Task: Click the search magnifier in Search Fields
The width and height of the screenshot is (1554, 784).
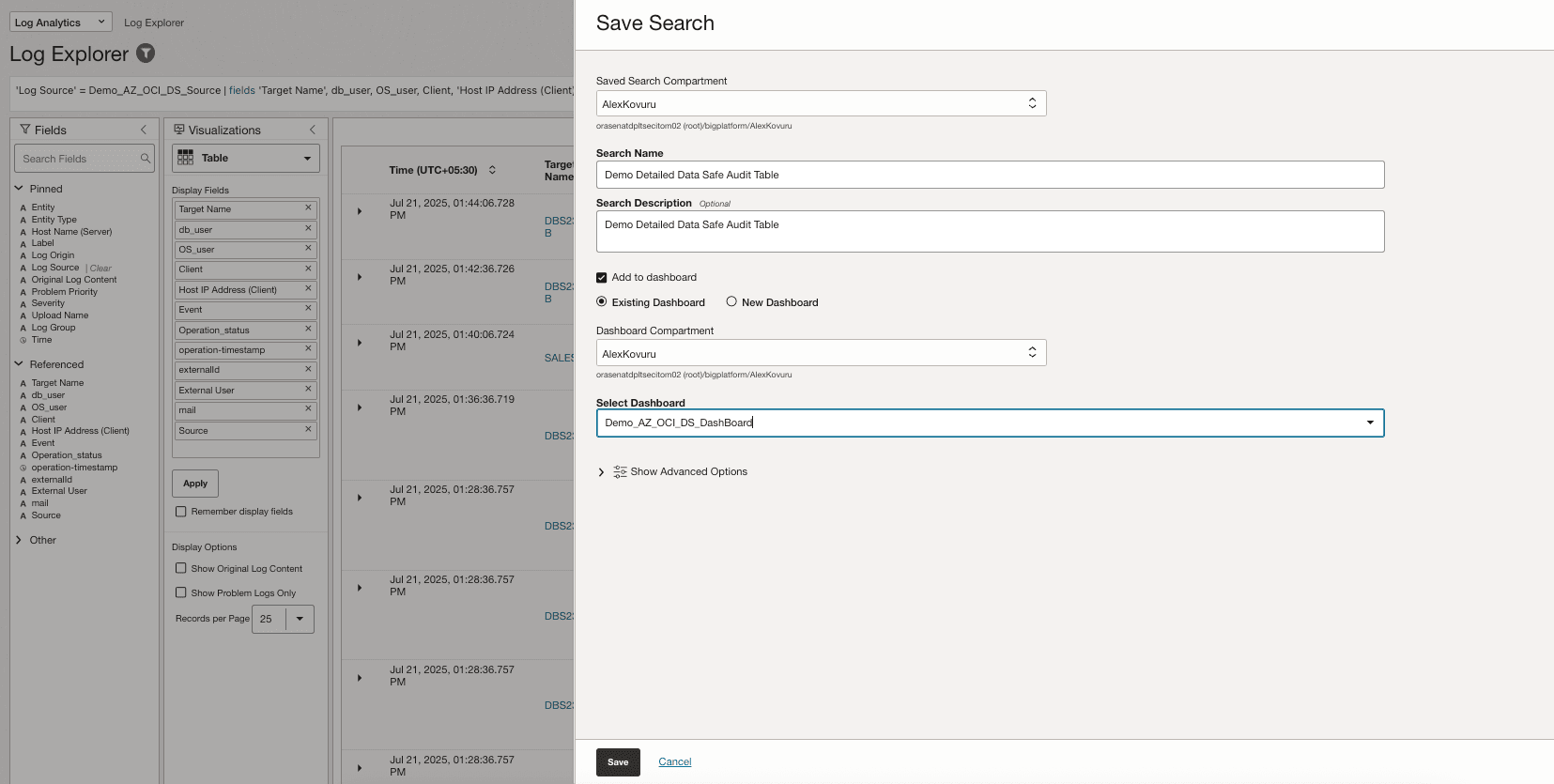Action: click(x=145, y=159)
